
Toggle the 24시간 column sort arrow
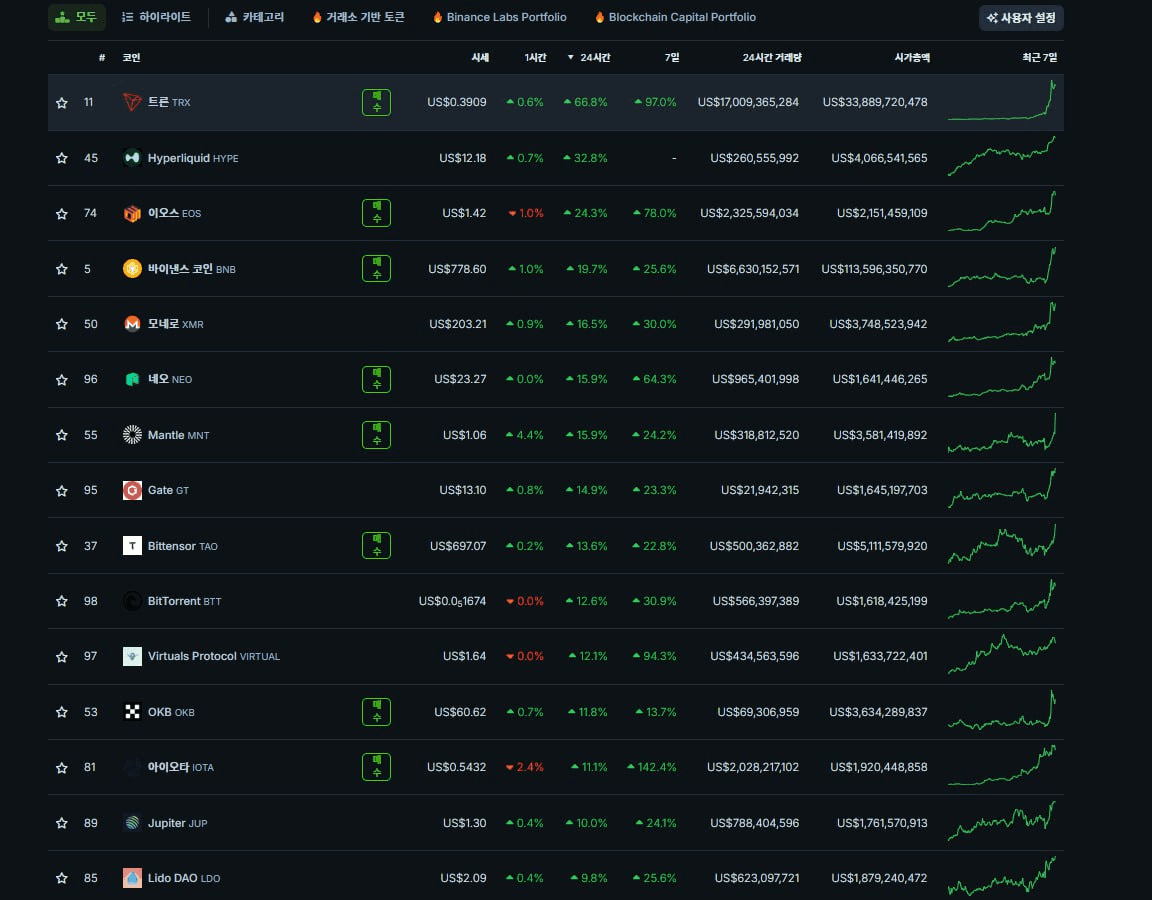pos(570,57)
